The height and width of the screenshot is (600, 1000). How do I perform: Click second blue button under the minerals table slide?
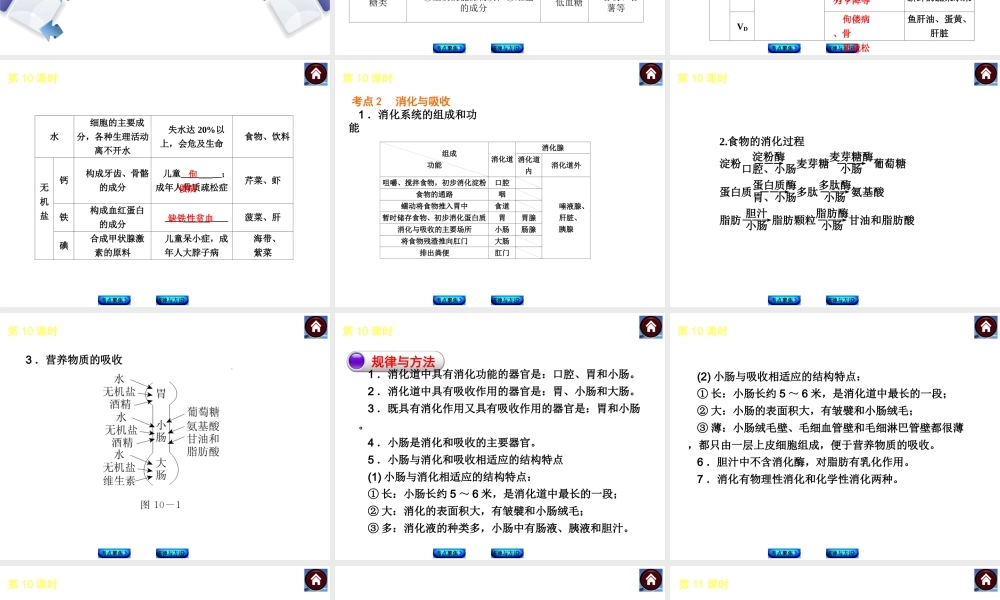point(172,300)
